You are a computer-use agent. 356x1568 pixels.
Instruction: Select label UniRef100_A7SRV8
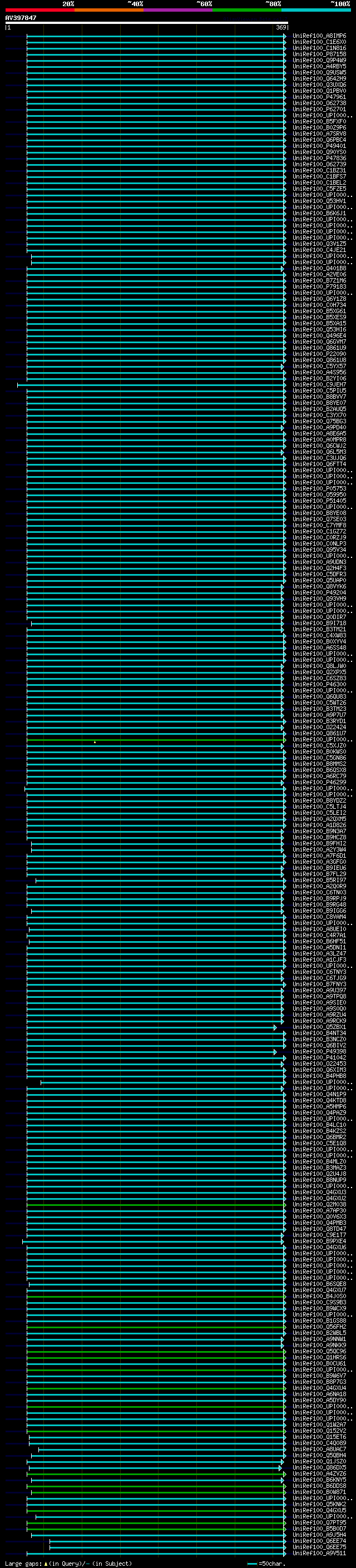[x=319, y=134]
